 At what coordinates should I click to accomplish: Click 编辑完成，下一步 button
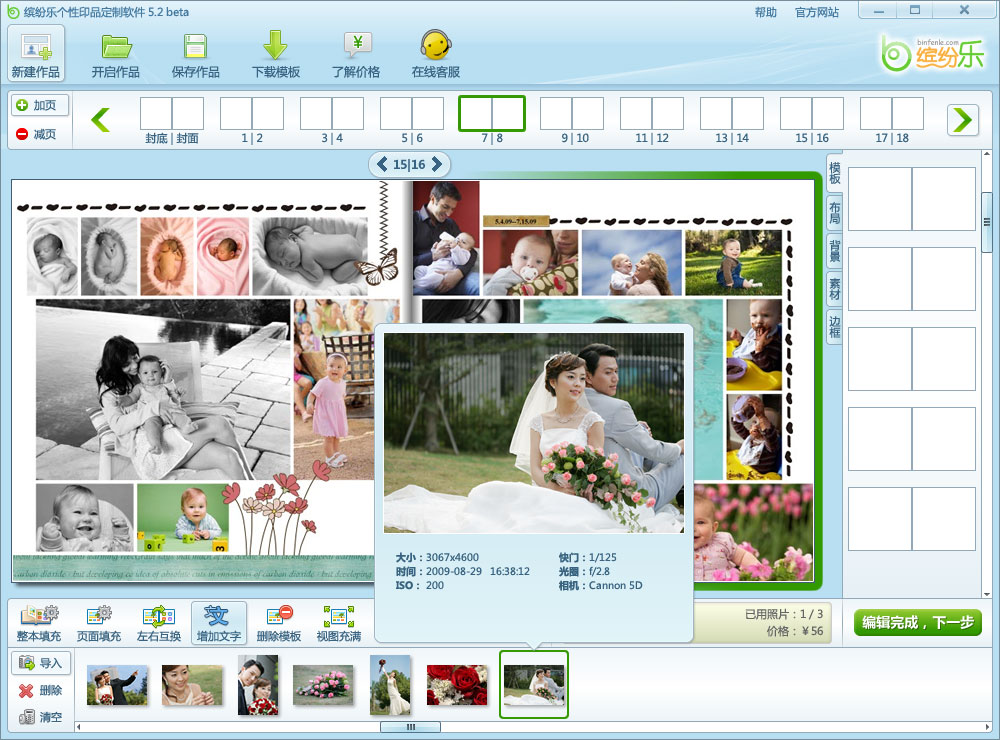(x=917, y=622)
